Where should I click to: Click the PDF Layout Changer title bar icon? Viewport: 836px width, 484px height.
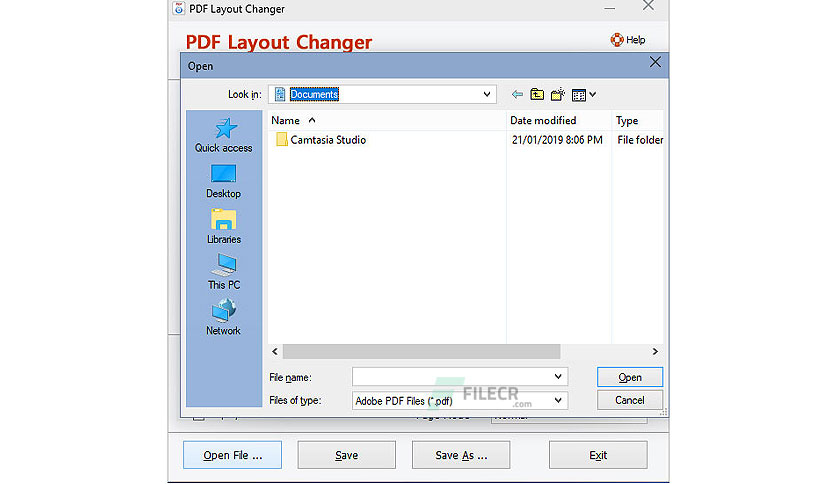(x=179, y=9)
